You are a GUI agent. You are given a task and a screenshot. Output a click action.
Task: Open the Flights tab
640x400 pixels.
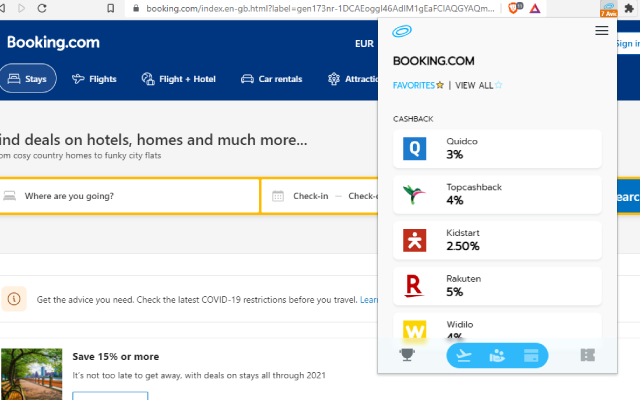(x=94, y=79)
